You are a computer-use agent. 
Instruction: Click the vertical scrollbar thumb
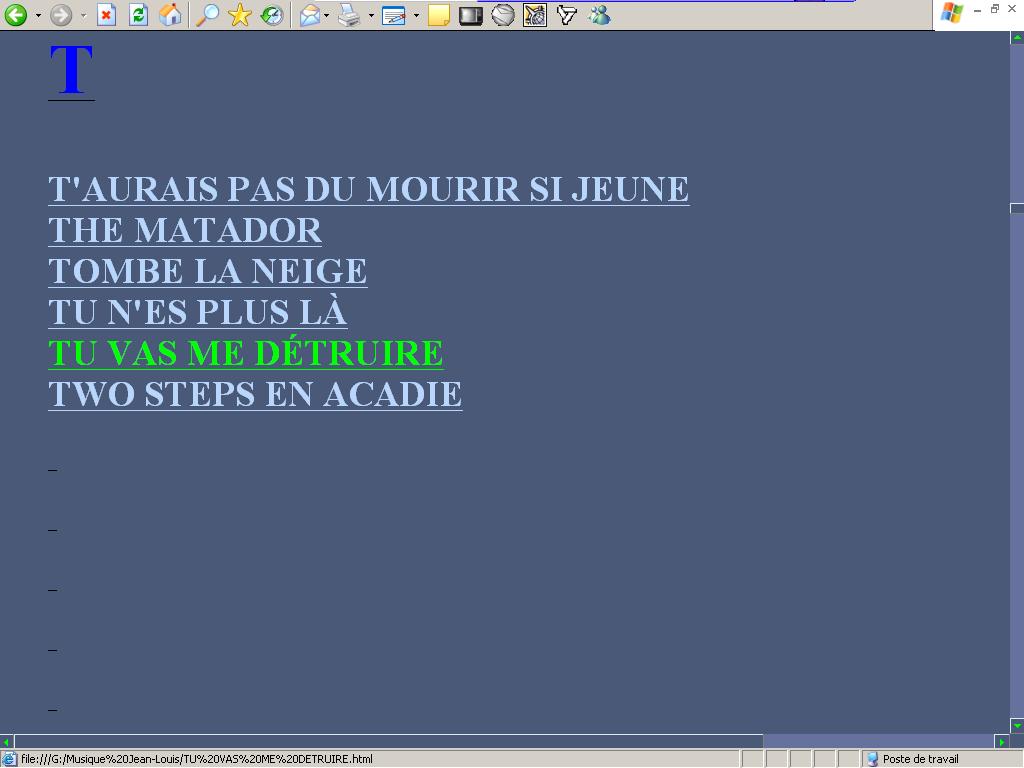[1017, 208]
